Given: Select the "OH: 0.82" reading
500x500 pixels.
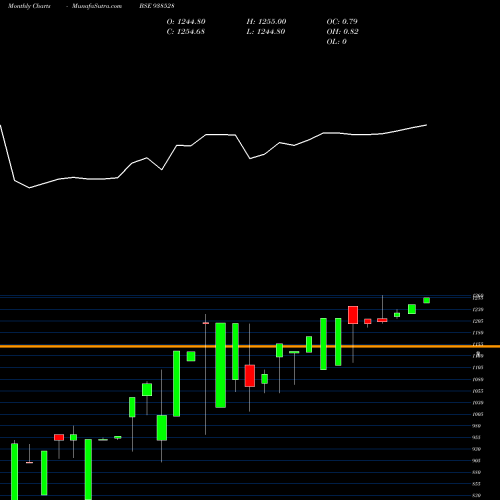Looking at the screenshot, I should tap(342, 32).
